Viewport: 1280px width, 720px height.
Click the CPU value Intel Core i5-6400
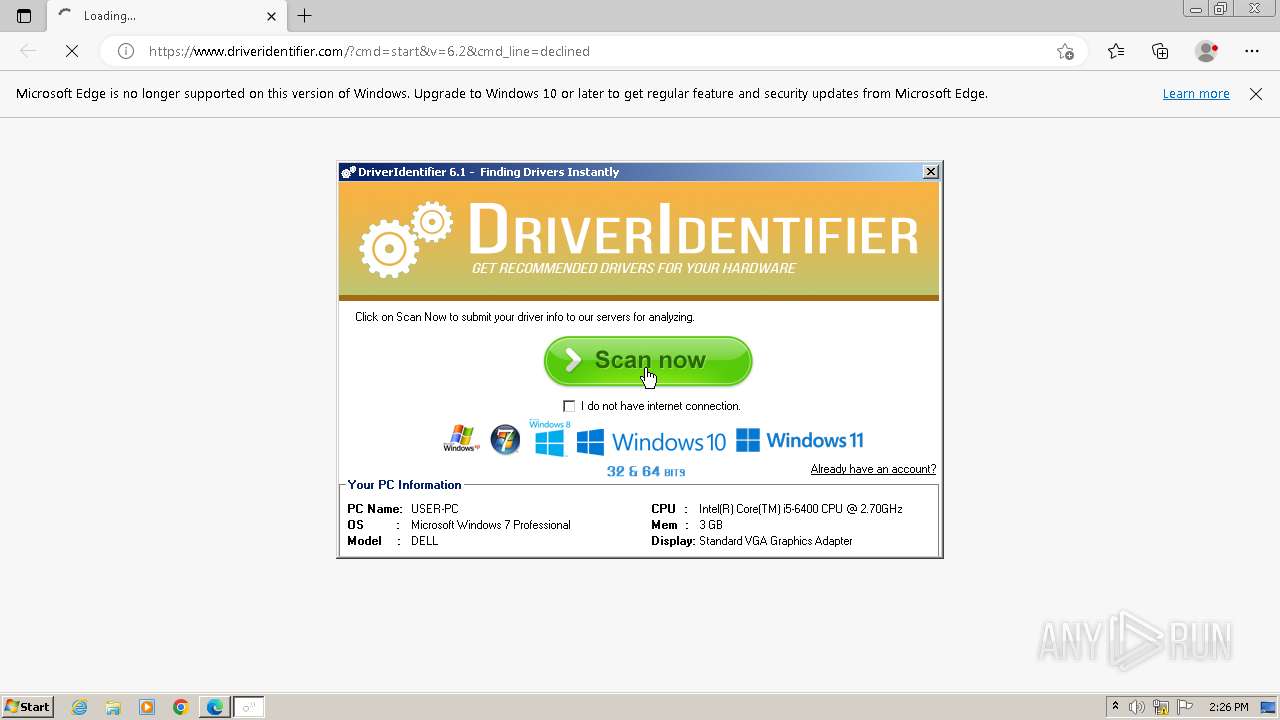point(800,509)
